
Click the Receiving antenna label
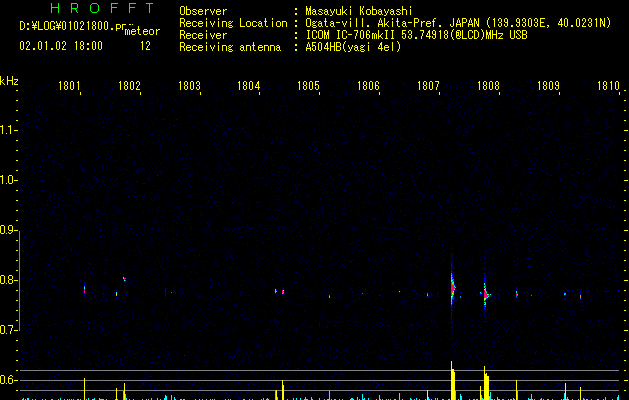230,47
